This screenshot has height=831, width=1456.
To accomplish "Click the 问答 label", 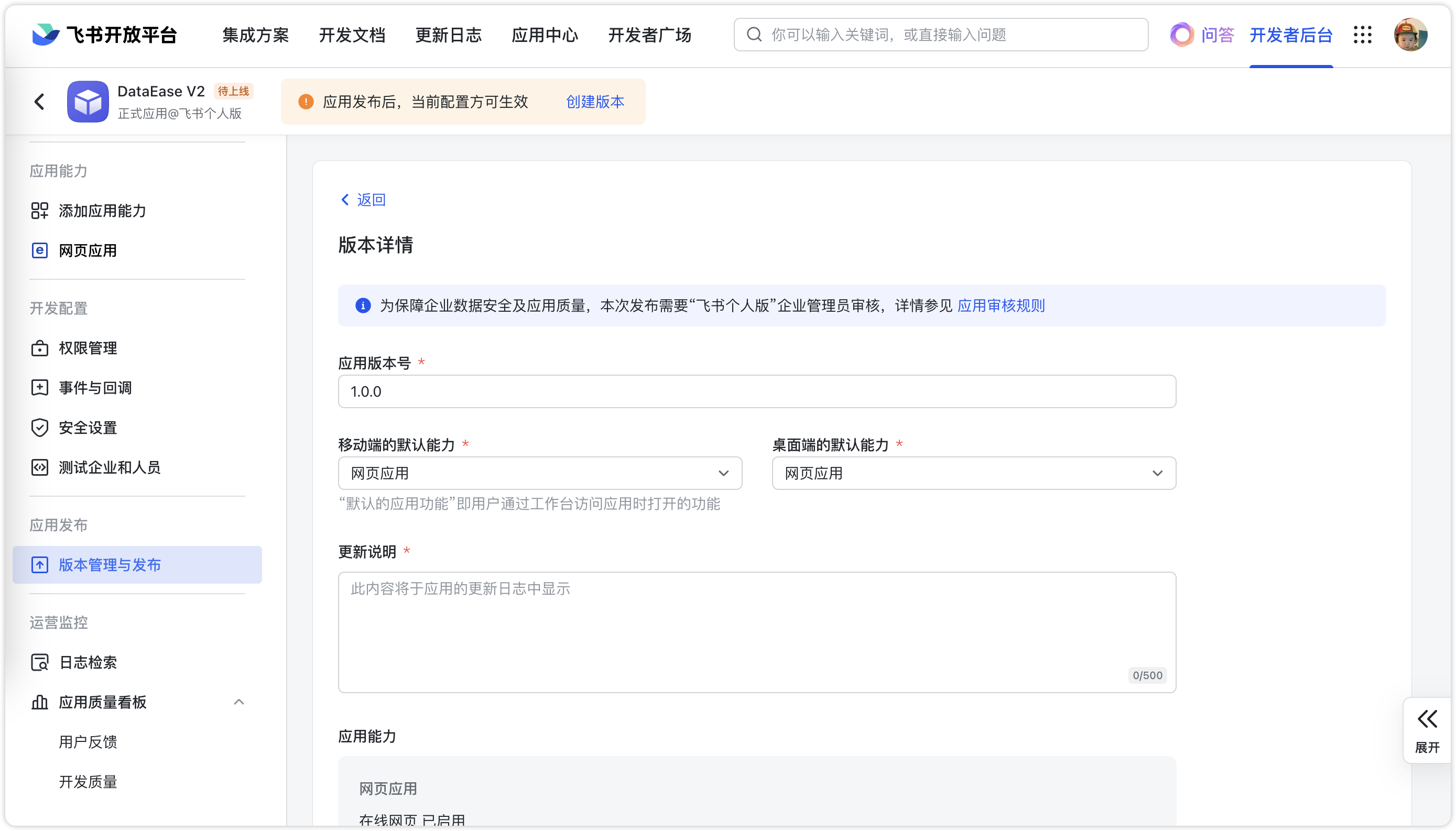I will point(1218,35).
